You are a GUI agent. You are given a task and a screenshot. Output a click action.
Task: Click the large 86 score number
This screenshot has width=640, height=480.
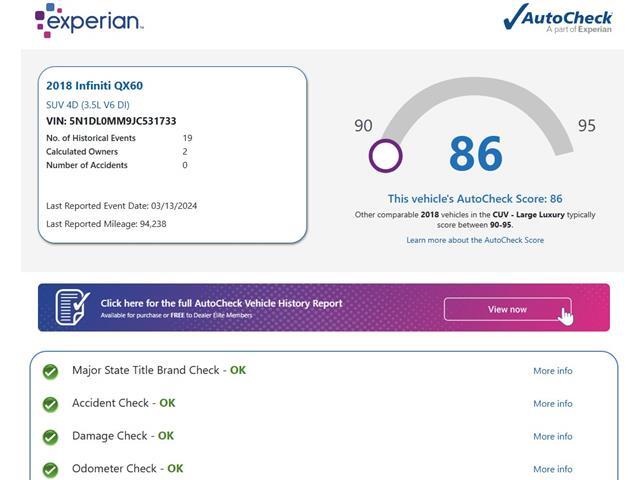coord(476,154)
